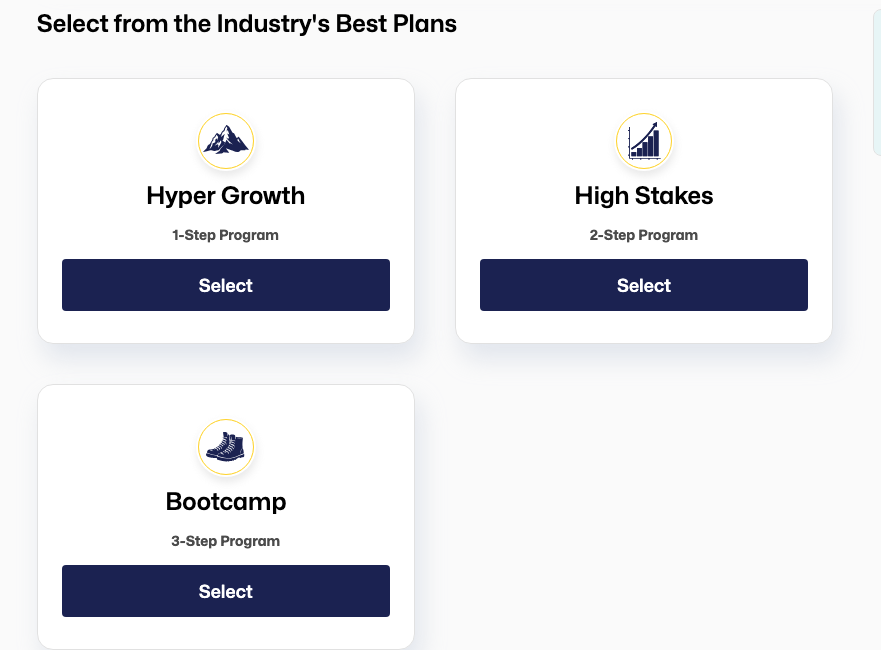Click the mountain icon for Hyper Growth
The image size is (881, 650).
226,141
